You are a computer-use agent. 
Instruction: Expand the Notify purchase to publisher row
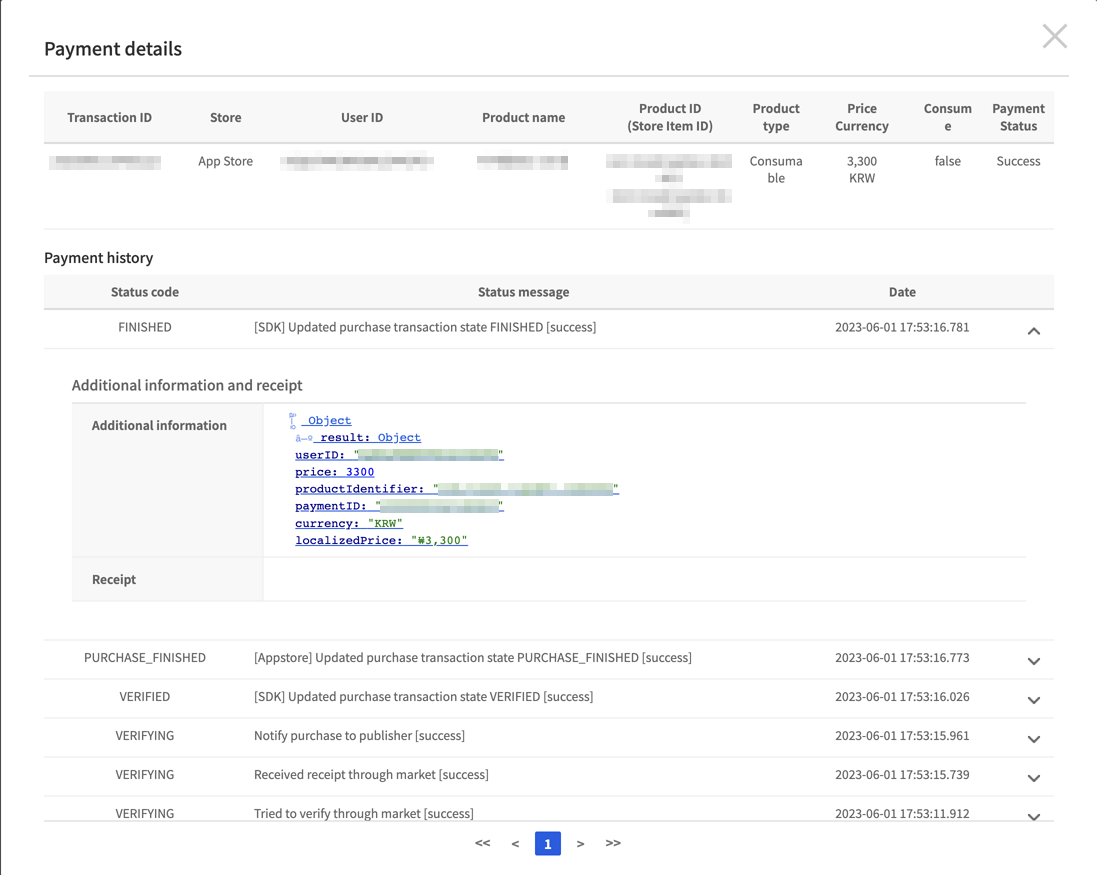(1034, 738)
